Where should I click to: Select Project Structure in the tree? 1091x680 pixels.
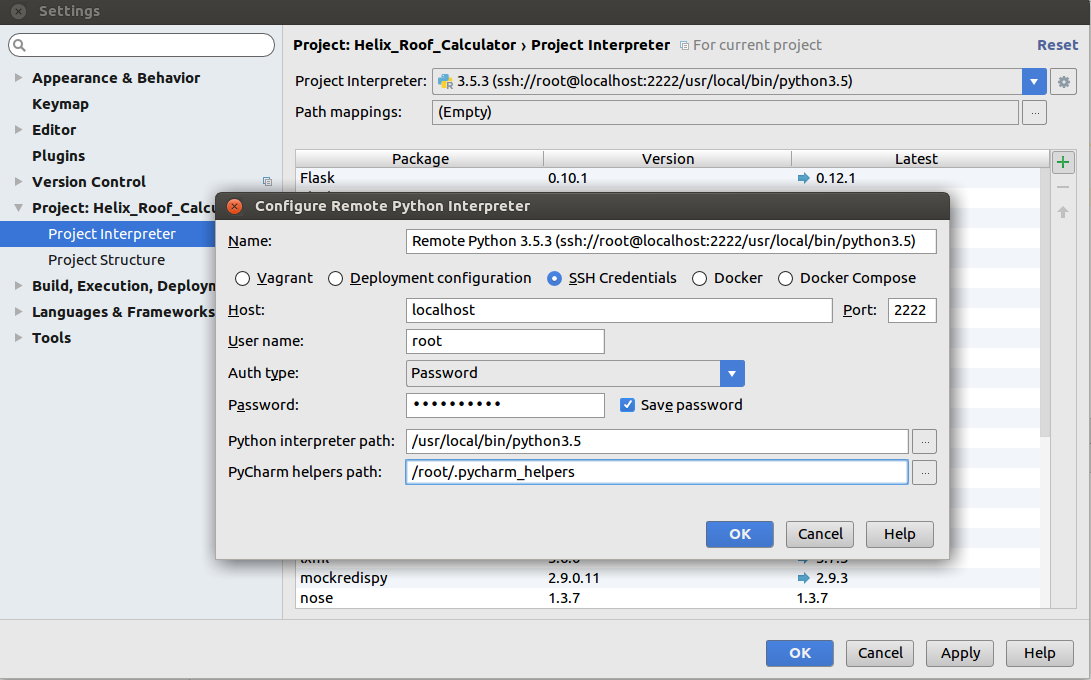point(106,260)
